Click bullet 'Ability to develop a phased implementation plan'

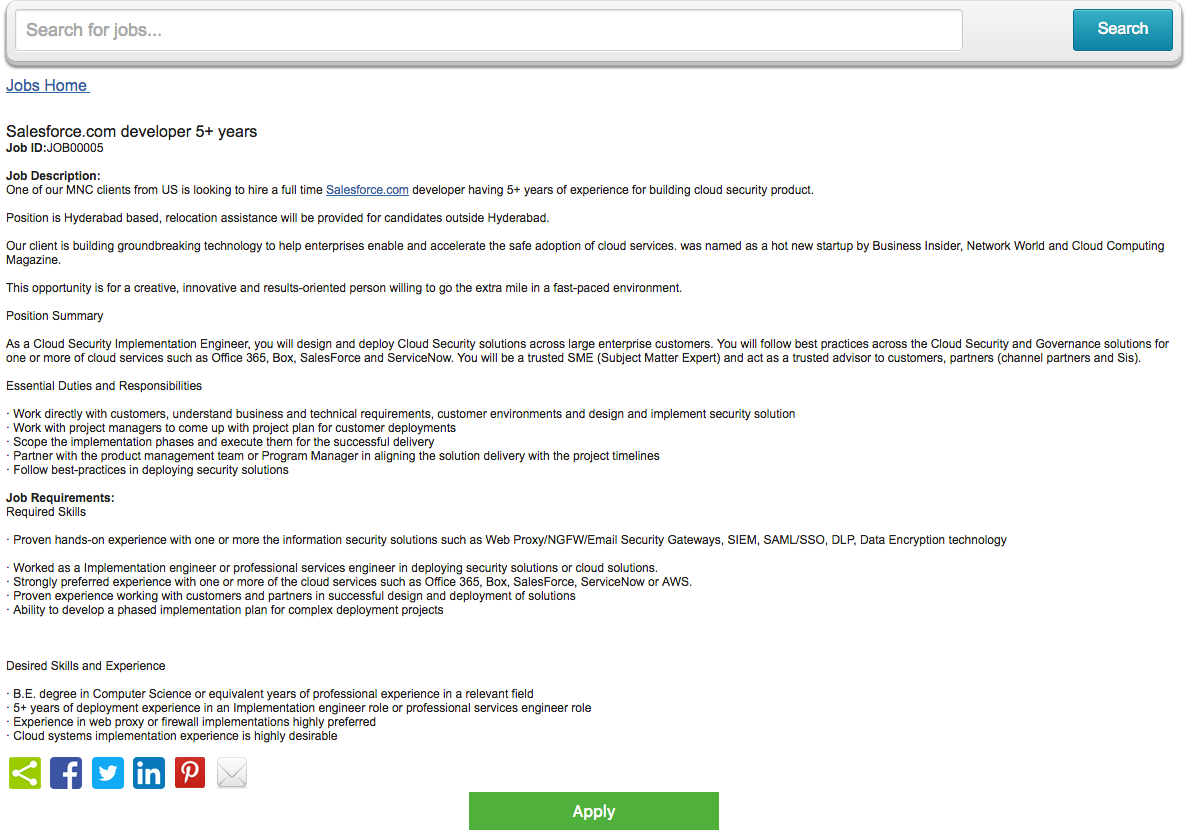(225, 610)
